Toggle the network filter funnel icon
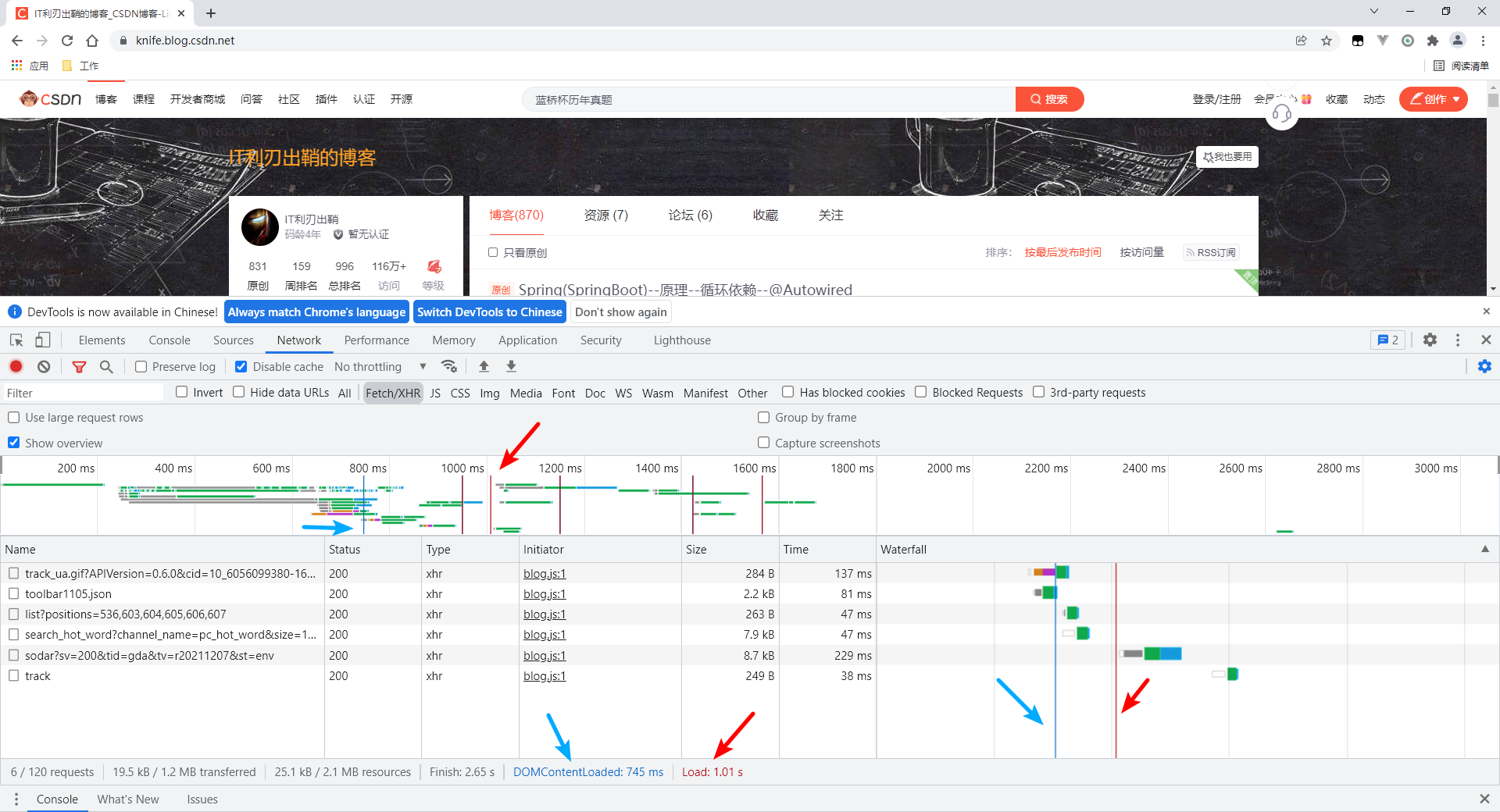The image size is (1500, 812). pyautogui.click(x=79, y=366)
